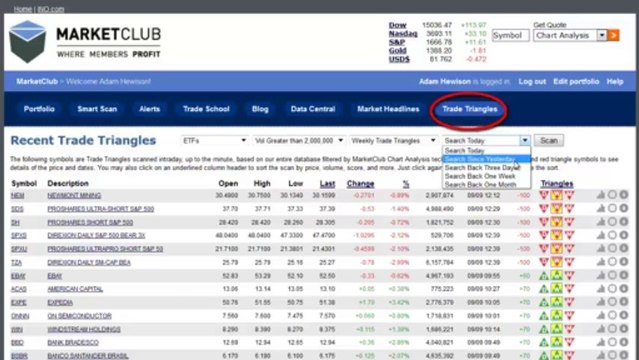Open the Help link
The image size is (639, 360).
pos(615,82)
